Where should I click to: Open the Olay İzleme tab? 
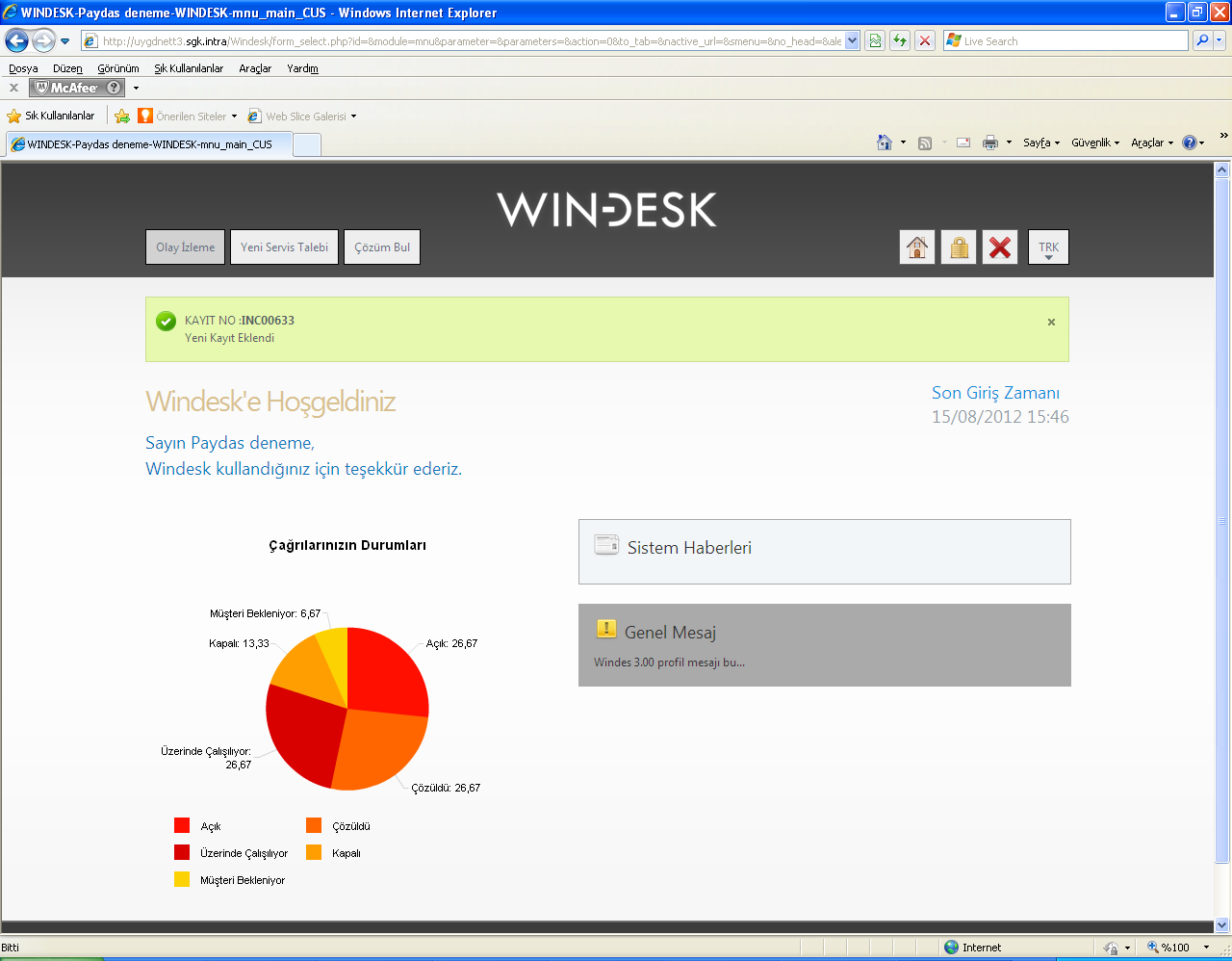185,247
